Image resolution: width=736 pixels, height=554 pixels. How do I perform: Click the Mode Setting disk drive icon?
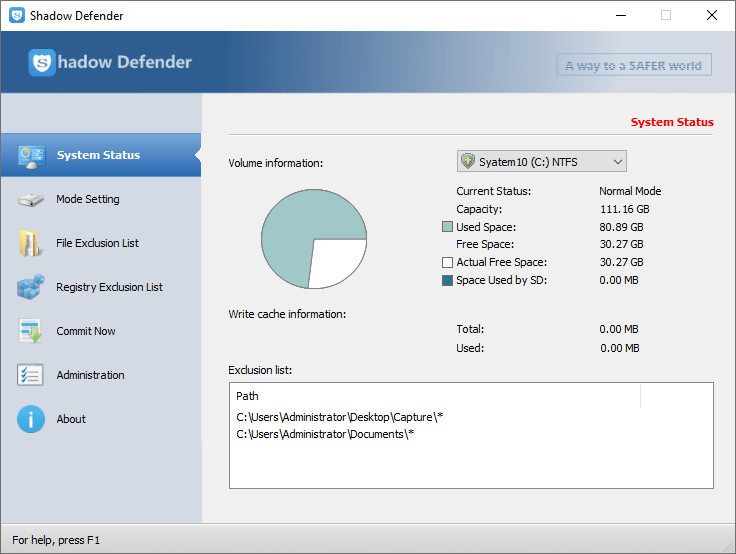(x=31, y=200)
